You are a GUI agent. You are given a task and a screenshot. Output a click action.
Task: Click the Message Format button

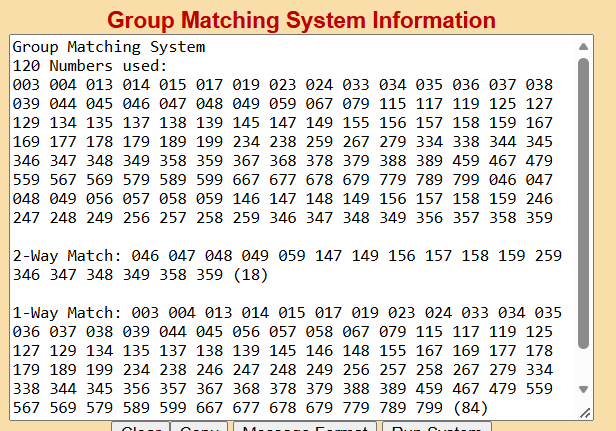pos(305,427)
